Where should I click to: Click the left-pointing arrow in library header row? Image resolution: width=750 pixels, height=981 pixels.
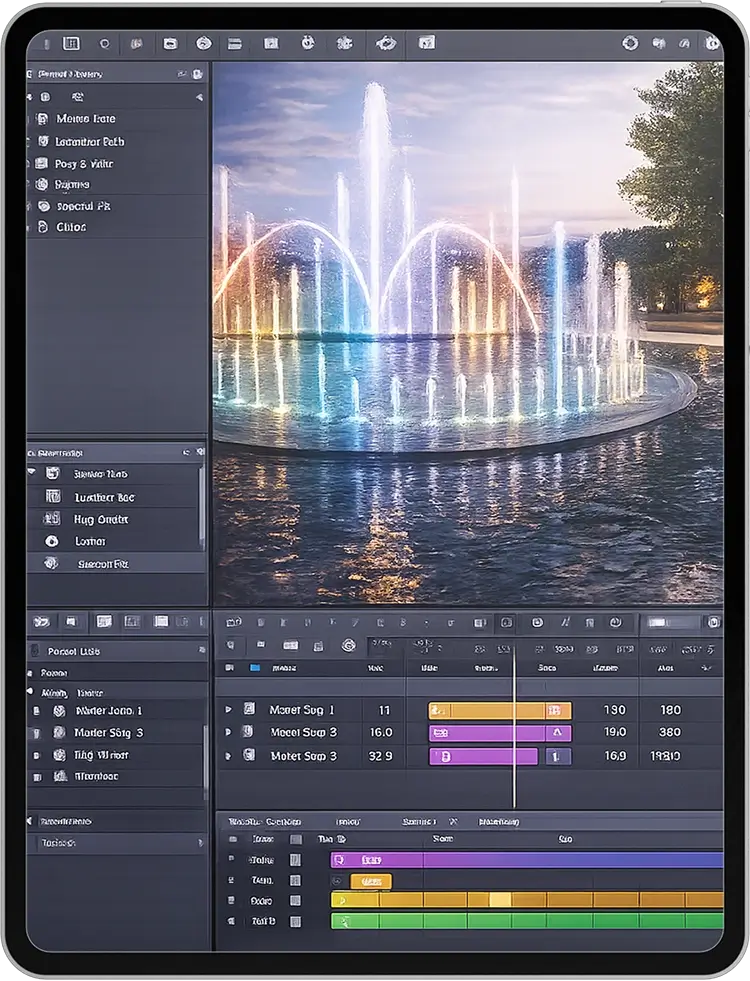tap(200, 97)
